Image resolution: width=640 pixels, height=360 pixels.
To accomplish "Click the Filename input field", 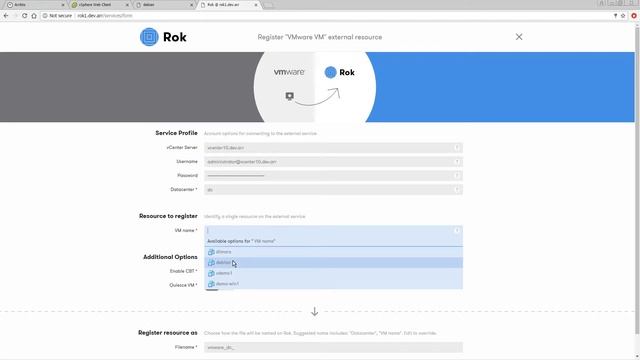I will click(333, 347).
